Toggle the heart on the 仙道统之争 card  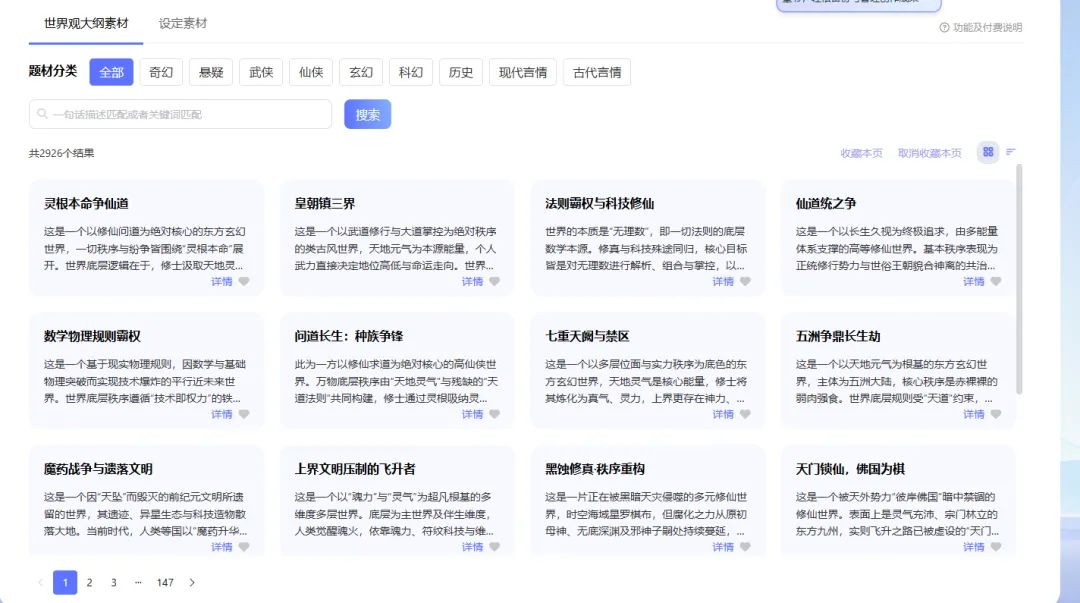pyautogui.click(x=996, y=281)
